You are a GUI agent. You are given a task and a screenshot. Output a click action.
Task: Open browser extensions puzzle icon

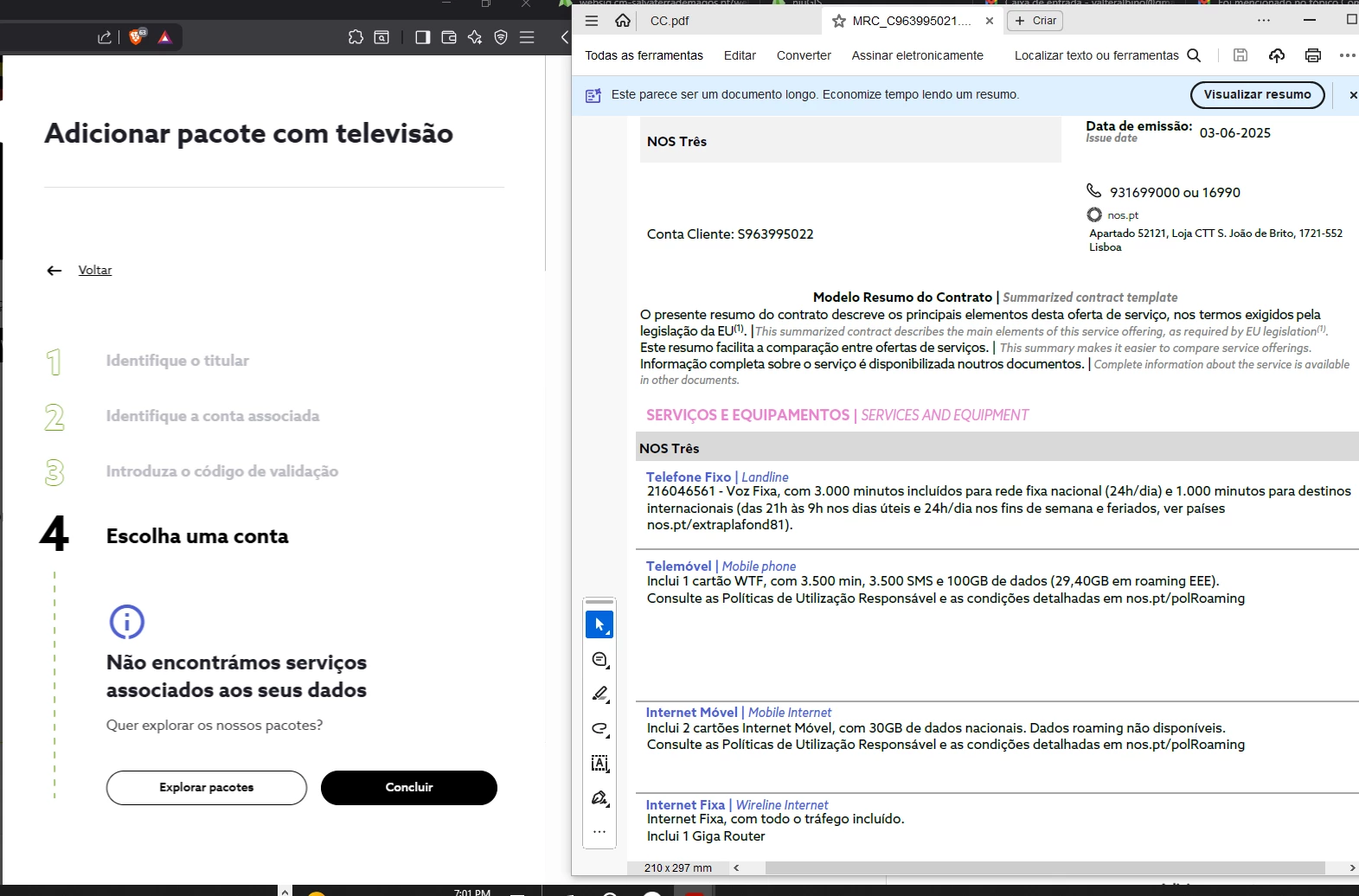click(x=356, y=37)
